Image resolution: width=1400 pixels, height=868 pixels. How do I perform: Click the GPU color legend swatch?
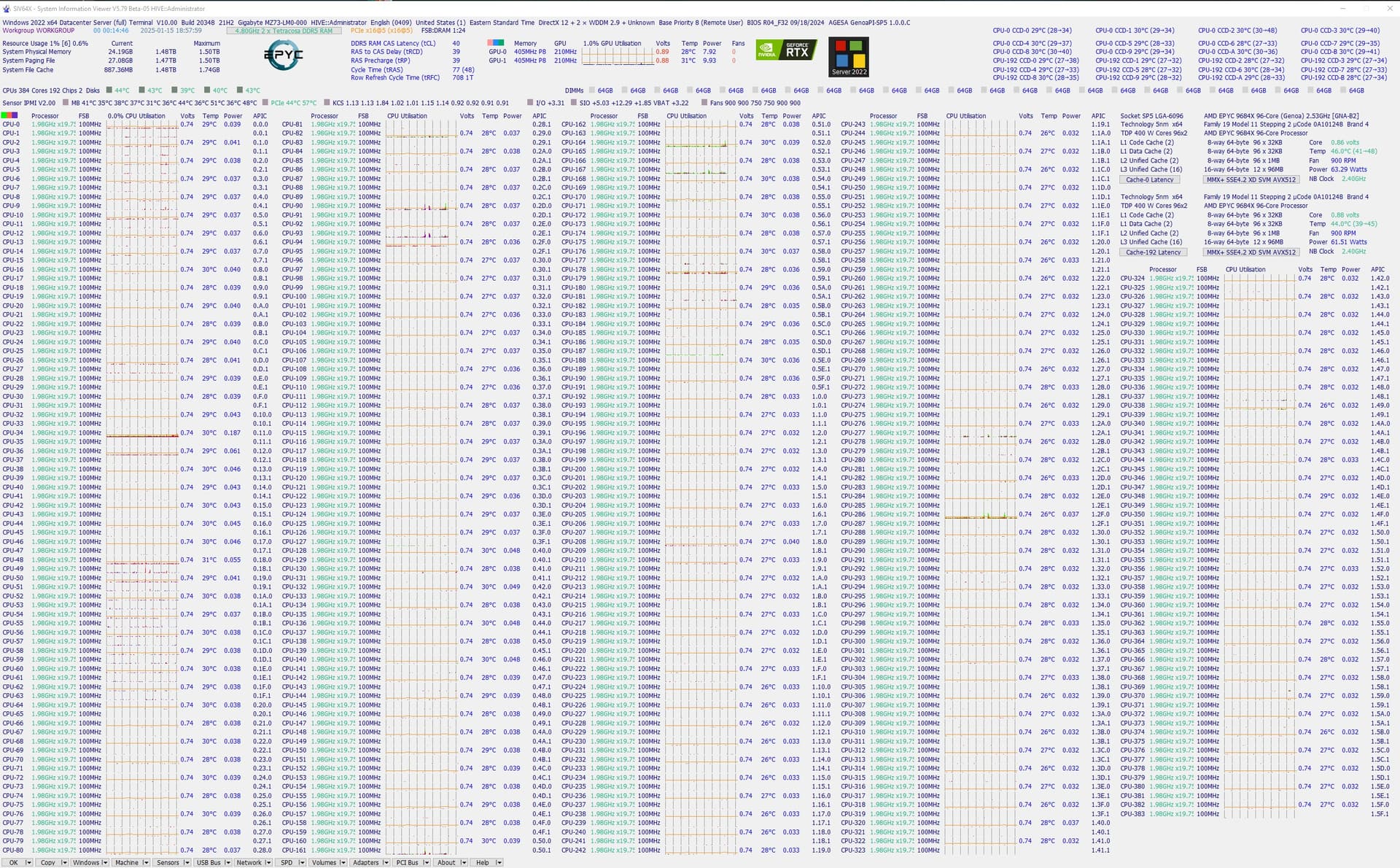click(496, 43)
